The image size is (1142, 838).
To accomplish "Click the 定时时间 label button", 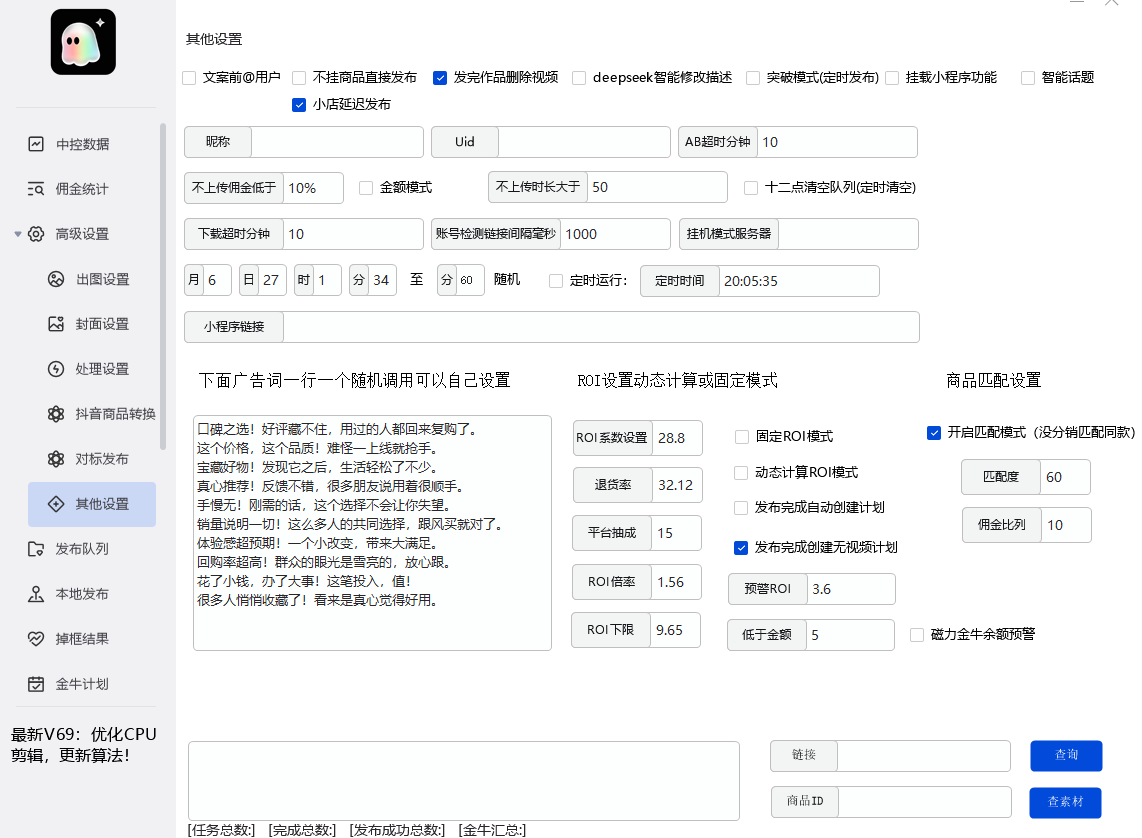I will click(x=680, y=281).
